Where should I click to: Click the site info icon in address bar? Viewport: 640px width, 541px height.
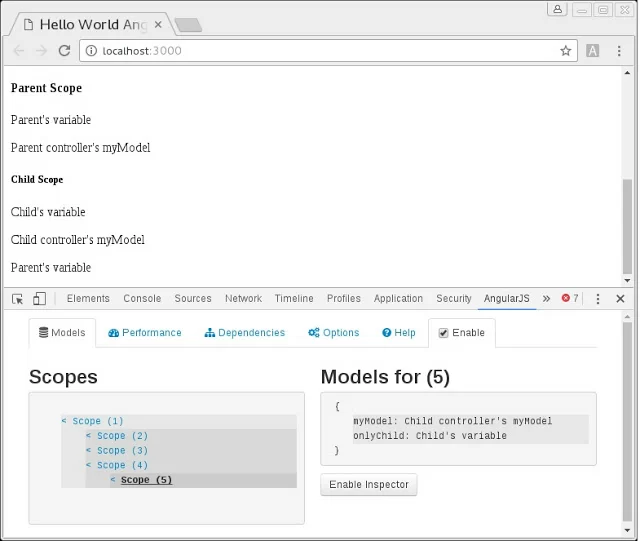(91, 51)
